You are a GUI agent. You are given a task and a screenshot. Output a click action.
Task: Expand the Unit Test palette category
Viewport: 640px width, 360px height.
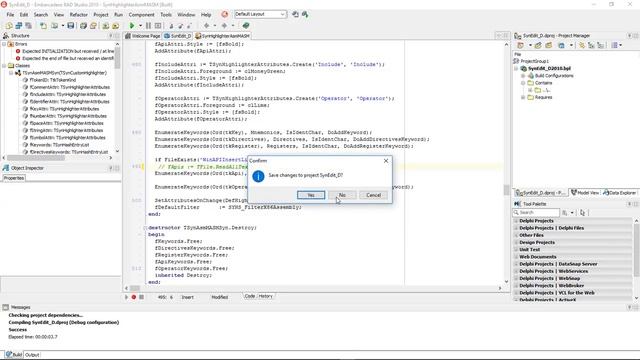tap(516, 250)
